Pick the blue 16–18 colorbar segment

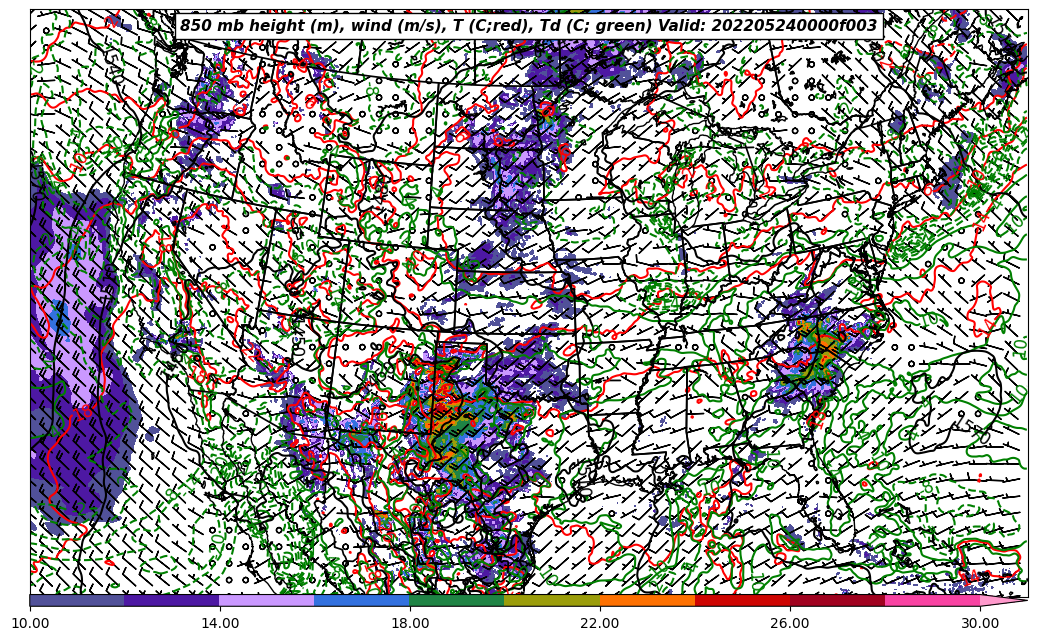[x=361, y=600]
